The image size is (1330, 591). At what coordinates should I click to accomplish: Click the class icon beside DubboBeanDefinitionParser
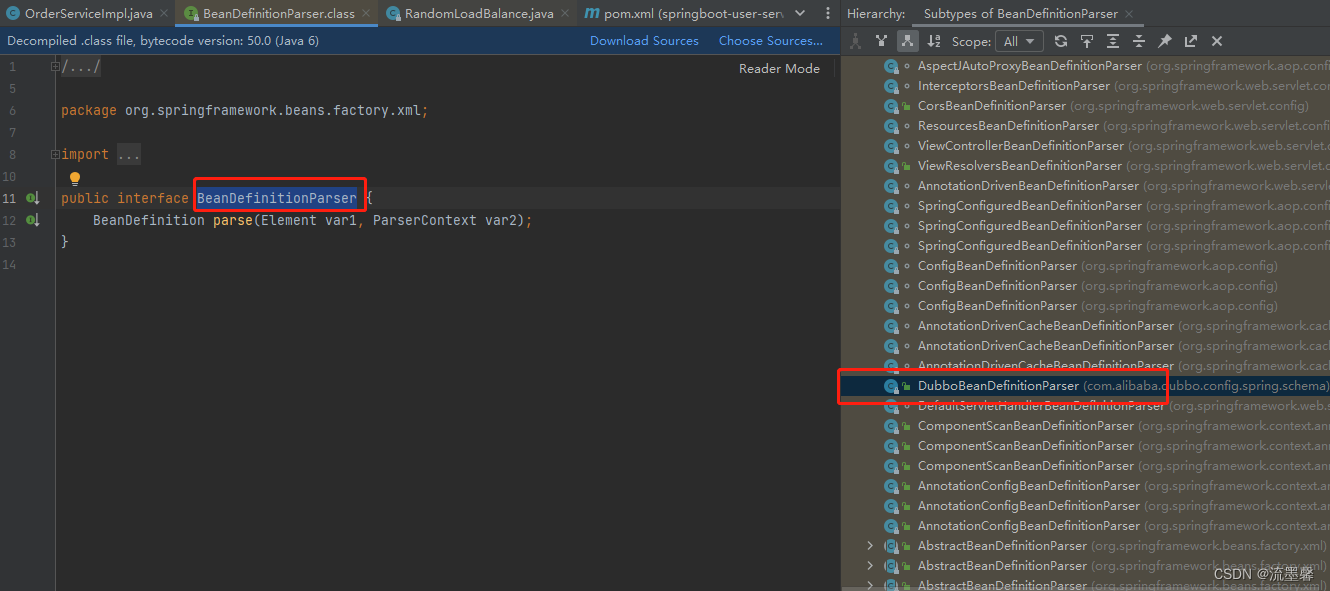tap(892, 386)
